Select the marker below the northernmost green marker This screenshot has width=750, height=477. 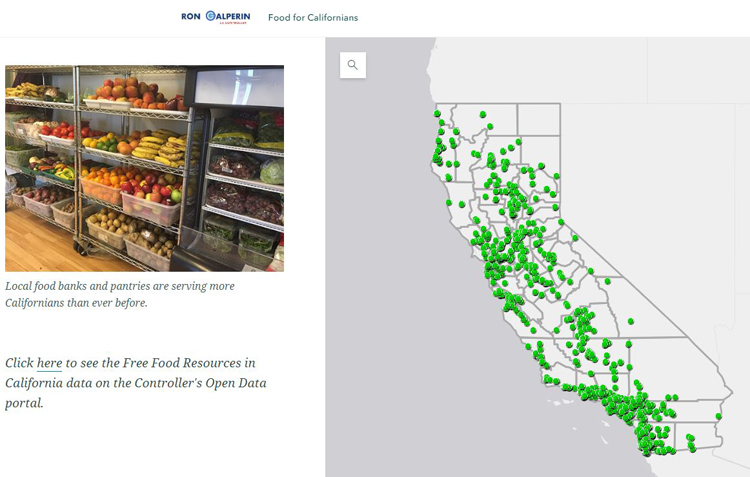(490, 126)
